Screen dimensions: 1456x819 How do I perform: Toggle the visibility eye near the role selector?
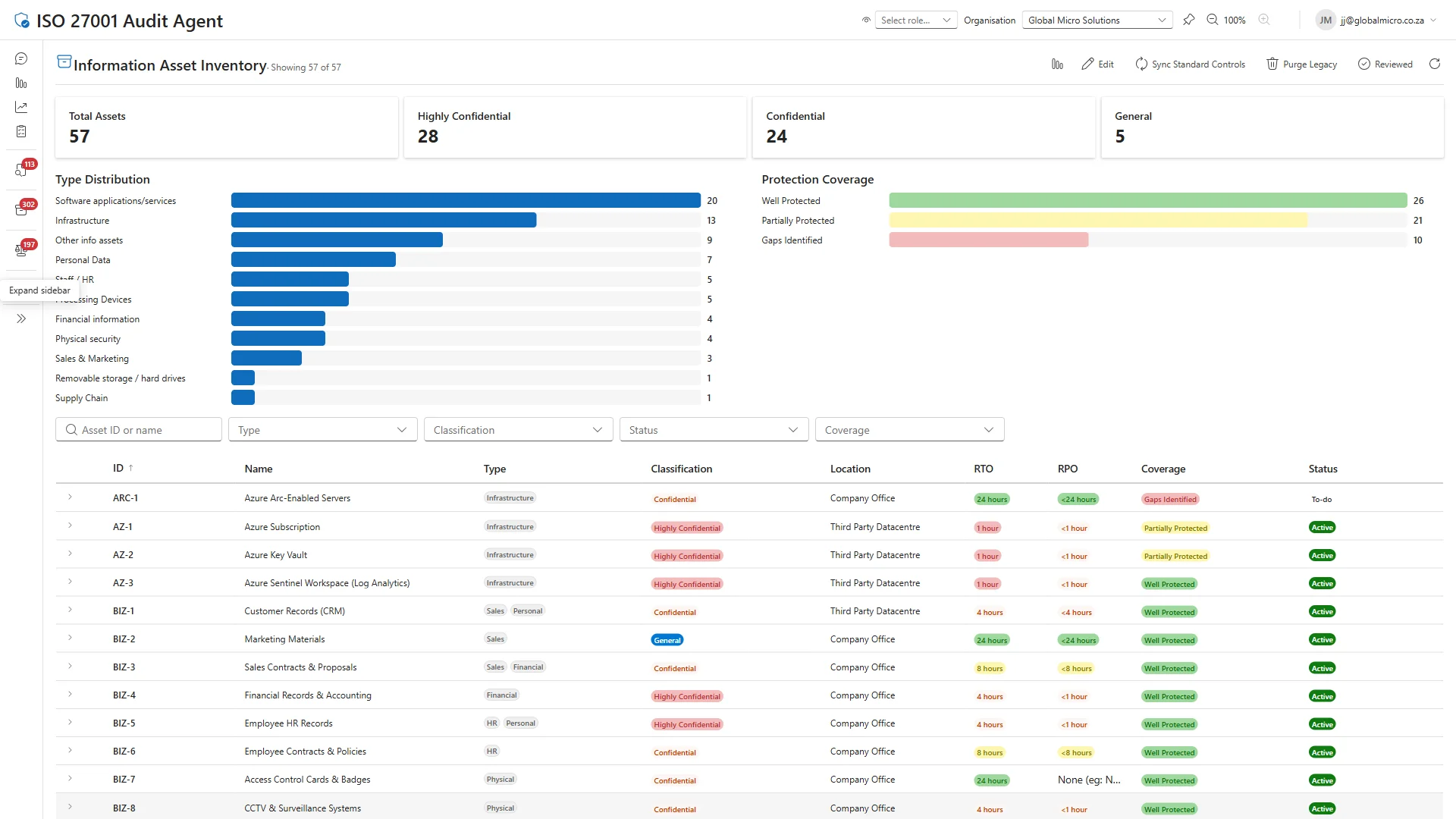click(864, 20)
